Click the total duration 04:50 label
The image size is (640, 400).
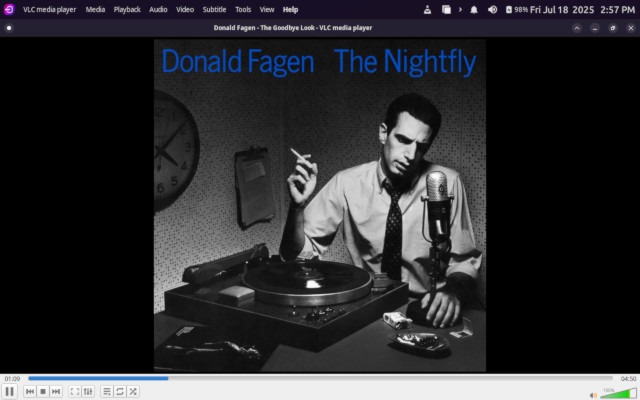[628, 379]
